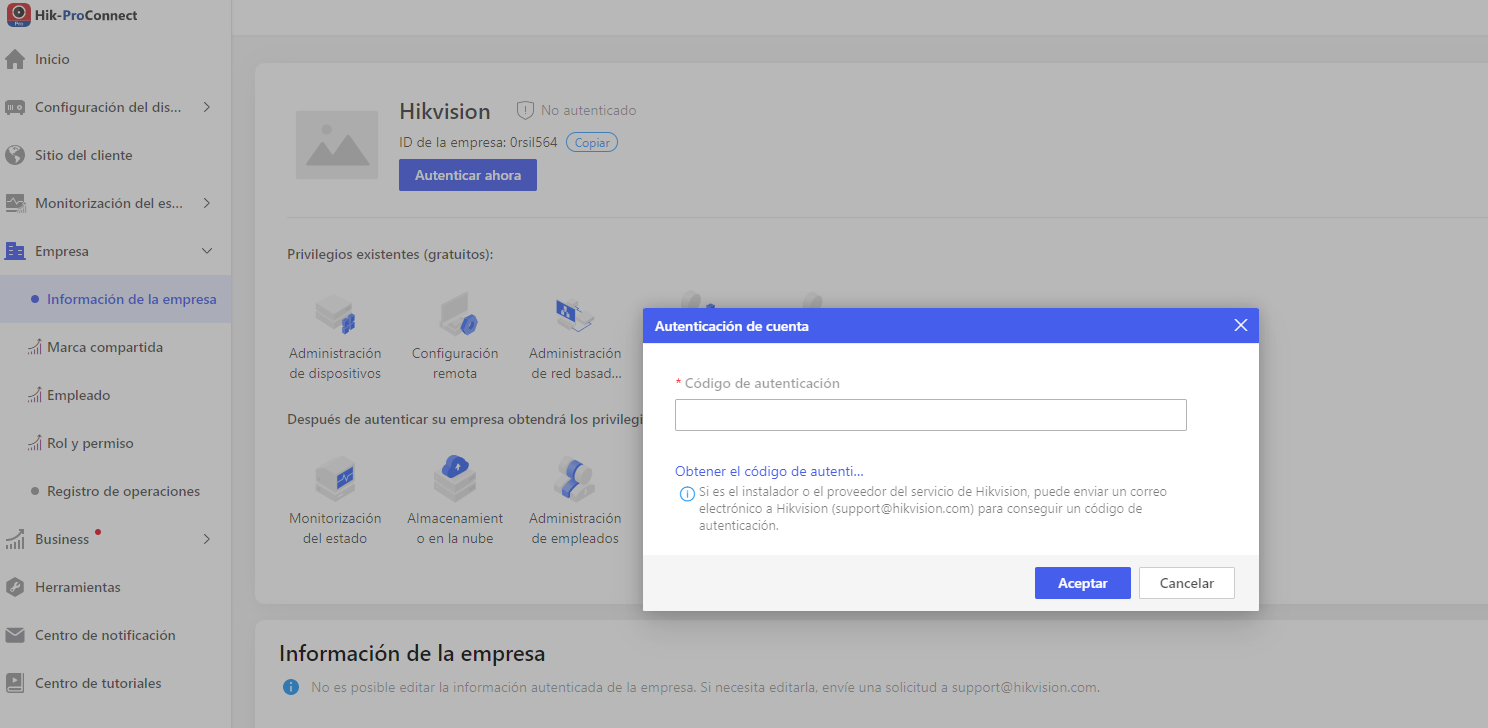Expand Monitorización del estado submenu arrow

[x=207, y=203]
